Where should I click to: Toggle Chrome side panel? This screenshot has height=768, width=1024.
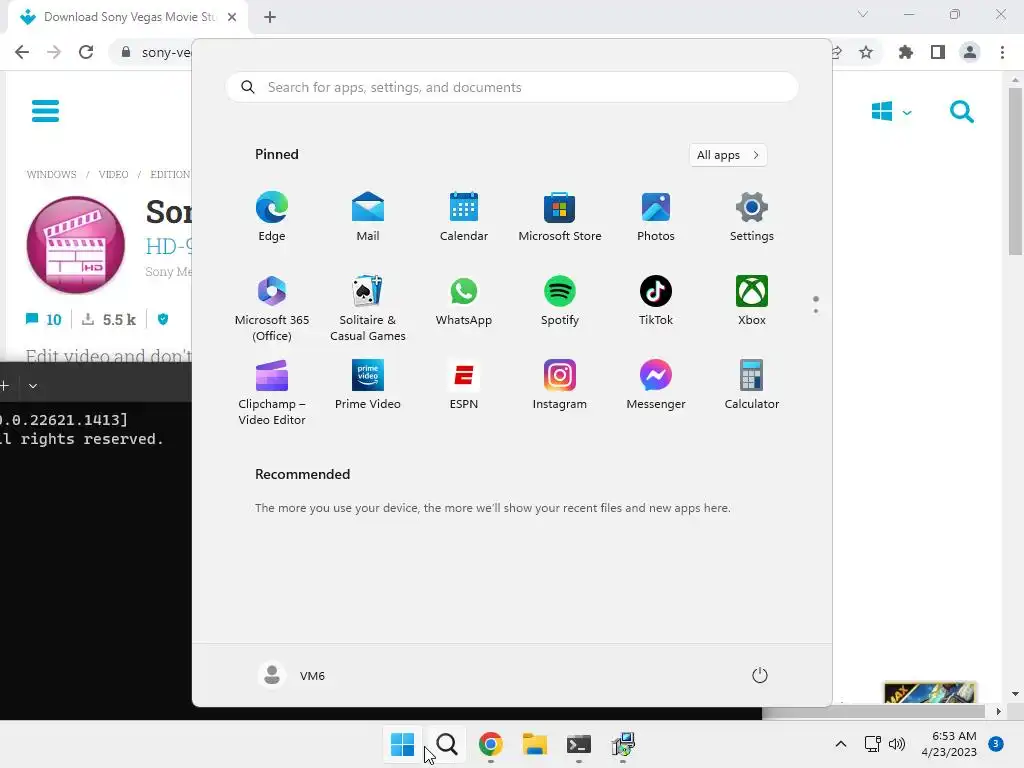coord(938,52)
